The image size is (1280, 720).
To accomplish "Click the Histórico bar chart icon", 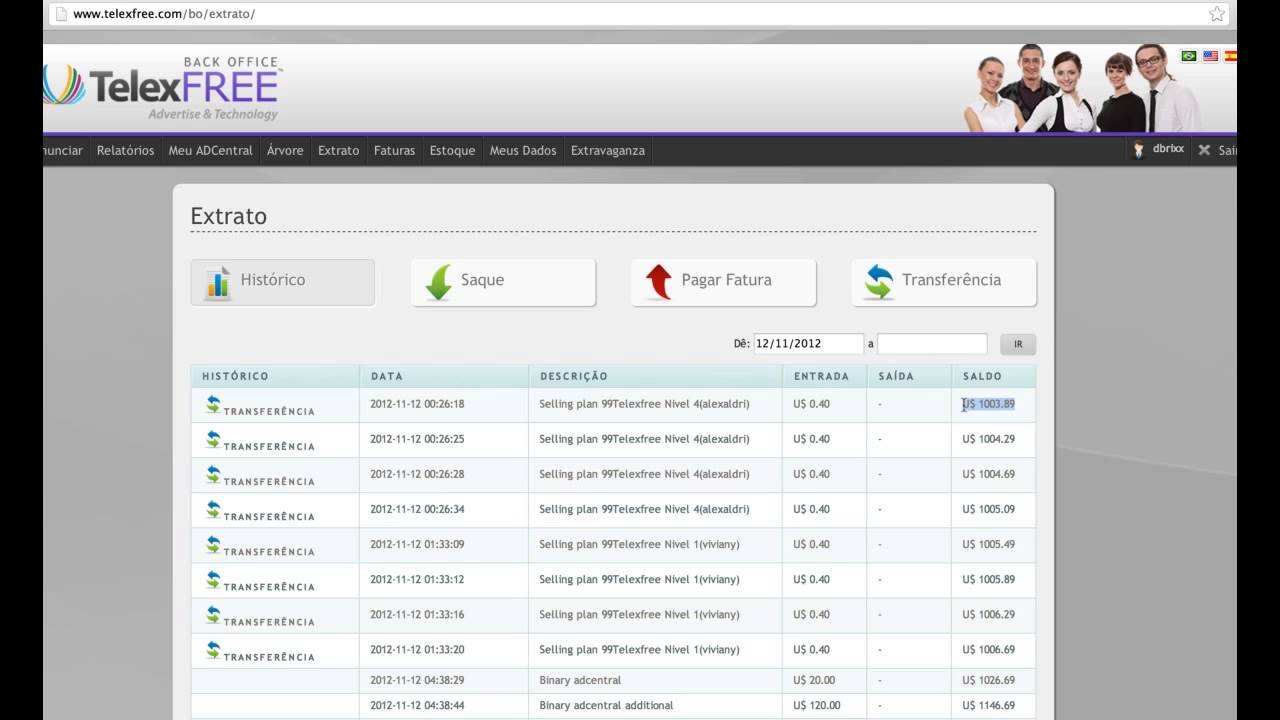I will [218, 283].
